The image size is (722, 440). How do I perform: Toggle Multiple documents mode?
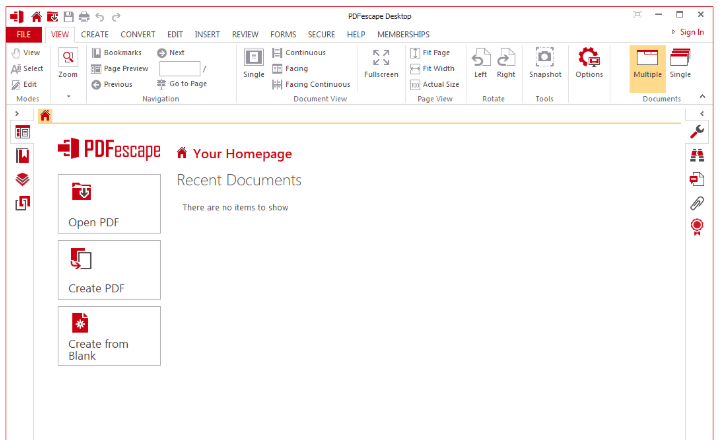click(647, 69)
